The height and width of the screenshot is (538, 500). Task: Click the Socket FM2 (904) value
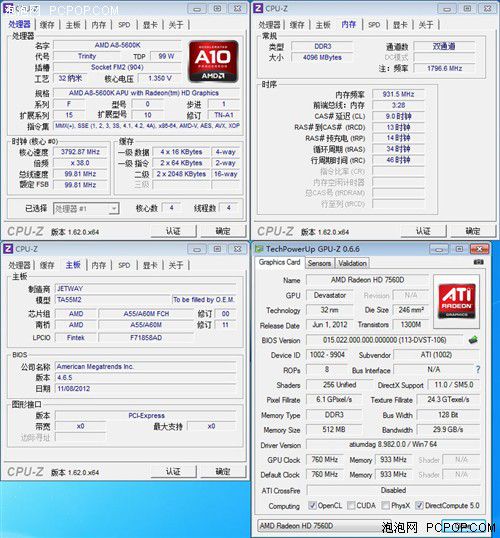click(x=117, y=67)
